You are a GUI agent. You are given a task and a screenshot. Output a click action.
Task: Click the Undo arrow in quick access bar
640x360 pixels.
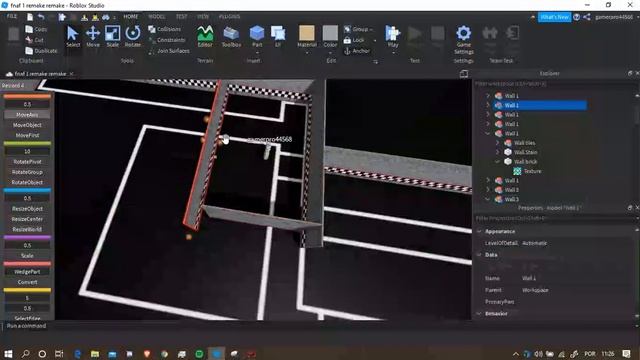[x=41, y=17]
